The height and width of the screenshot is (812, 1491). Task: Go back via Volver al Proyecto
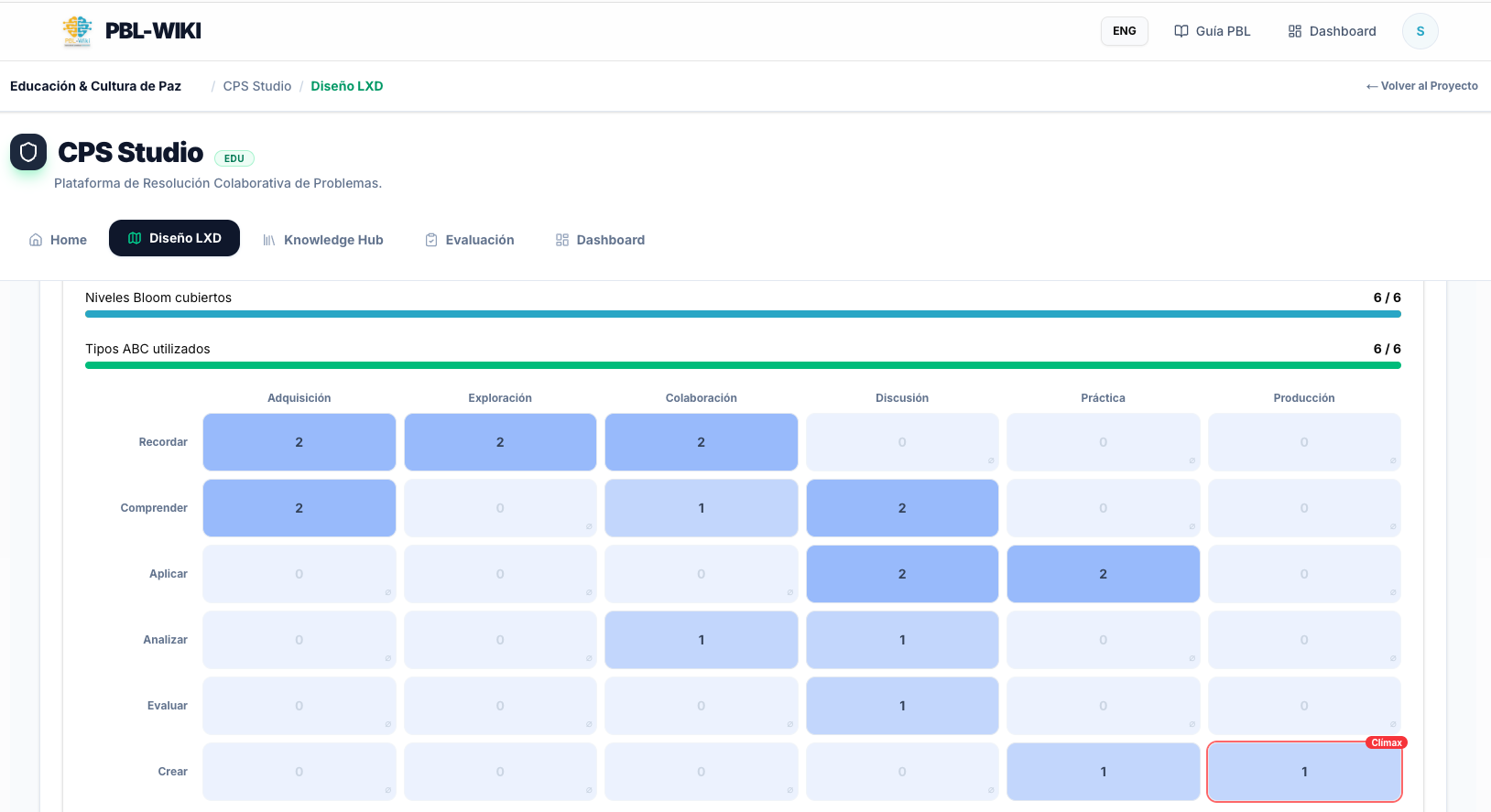click(x=1421, y=86)
